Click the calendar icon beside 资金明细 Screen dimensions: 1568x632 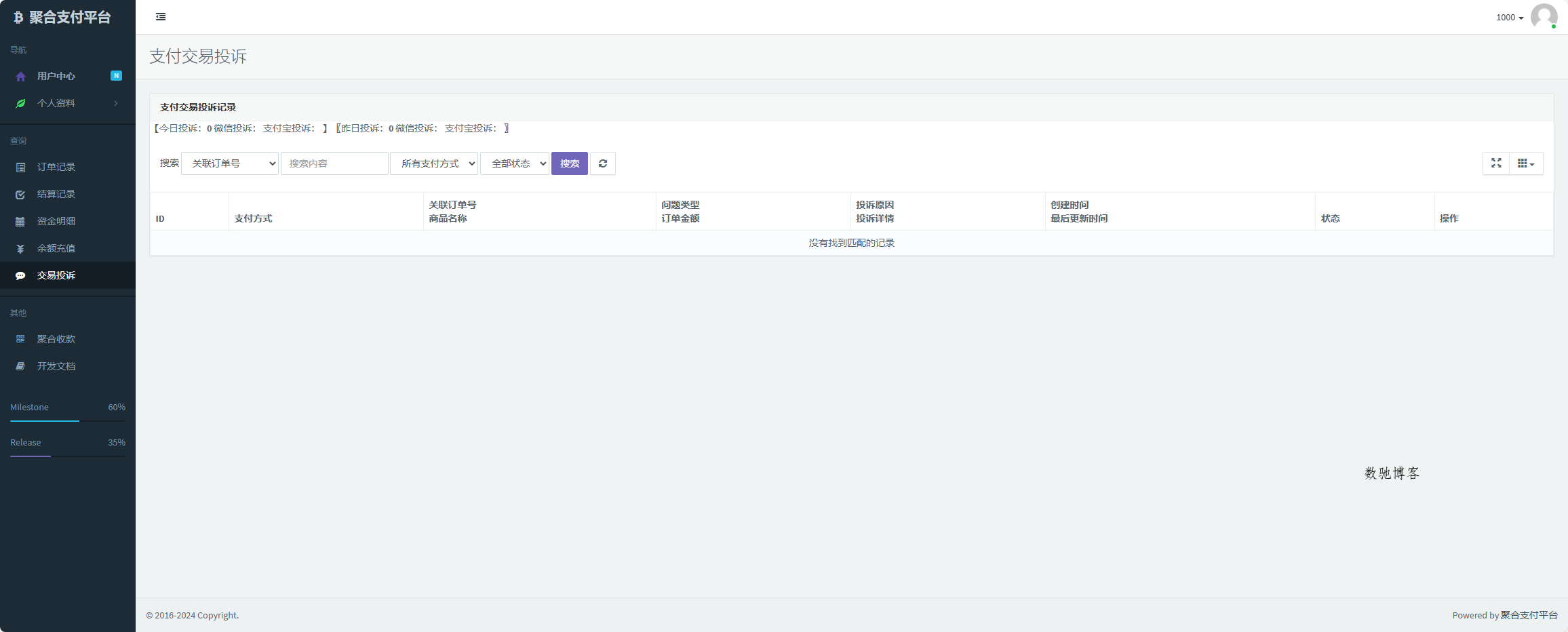(20, 222)
